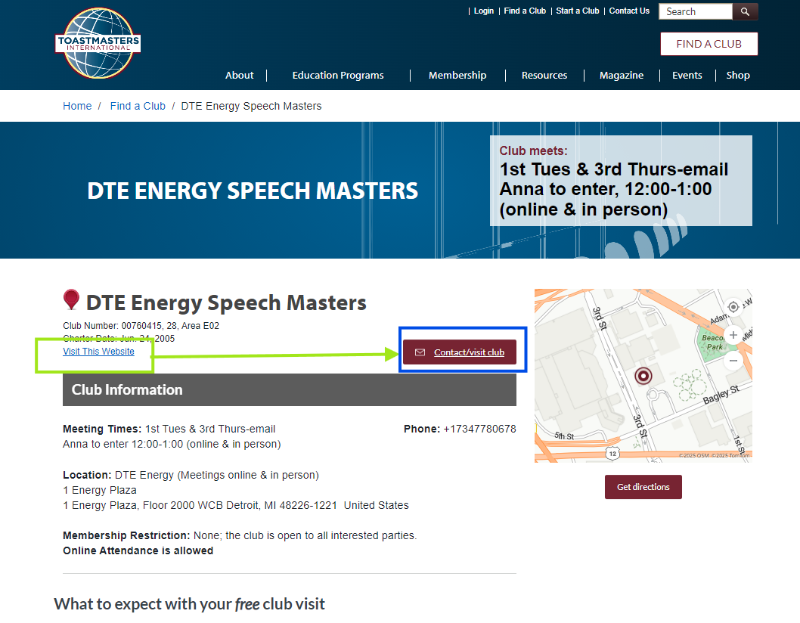Click the Location: DTE Energy text
The width and height of the screenshot is (800, 623).
(191, 475)
